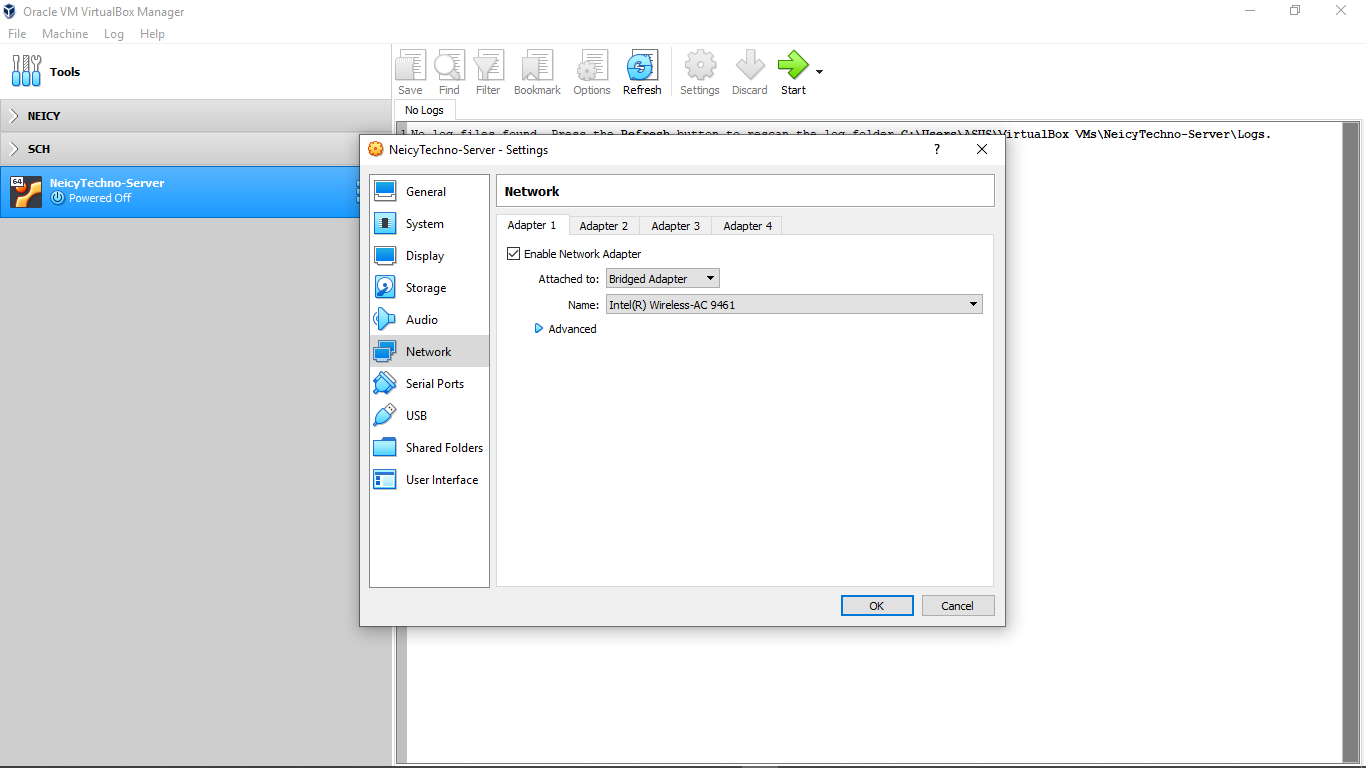The height and width of the screenshot is (768, 1366).
Task: Open the Help menu
Action: point(152,34)
